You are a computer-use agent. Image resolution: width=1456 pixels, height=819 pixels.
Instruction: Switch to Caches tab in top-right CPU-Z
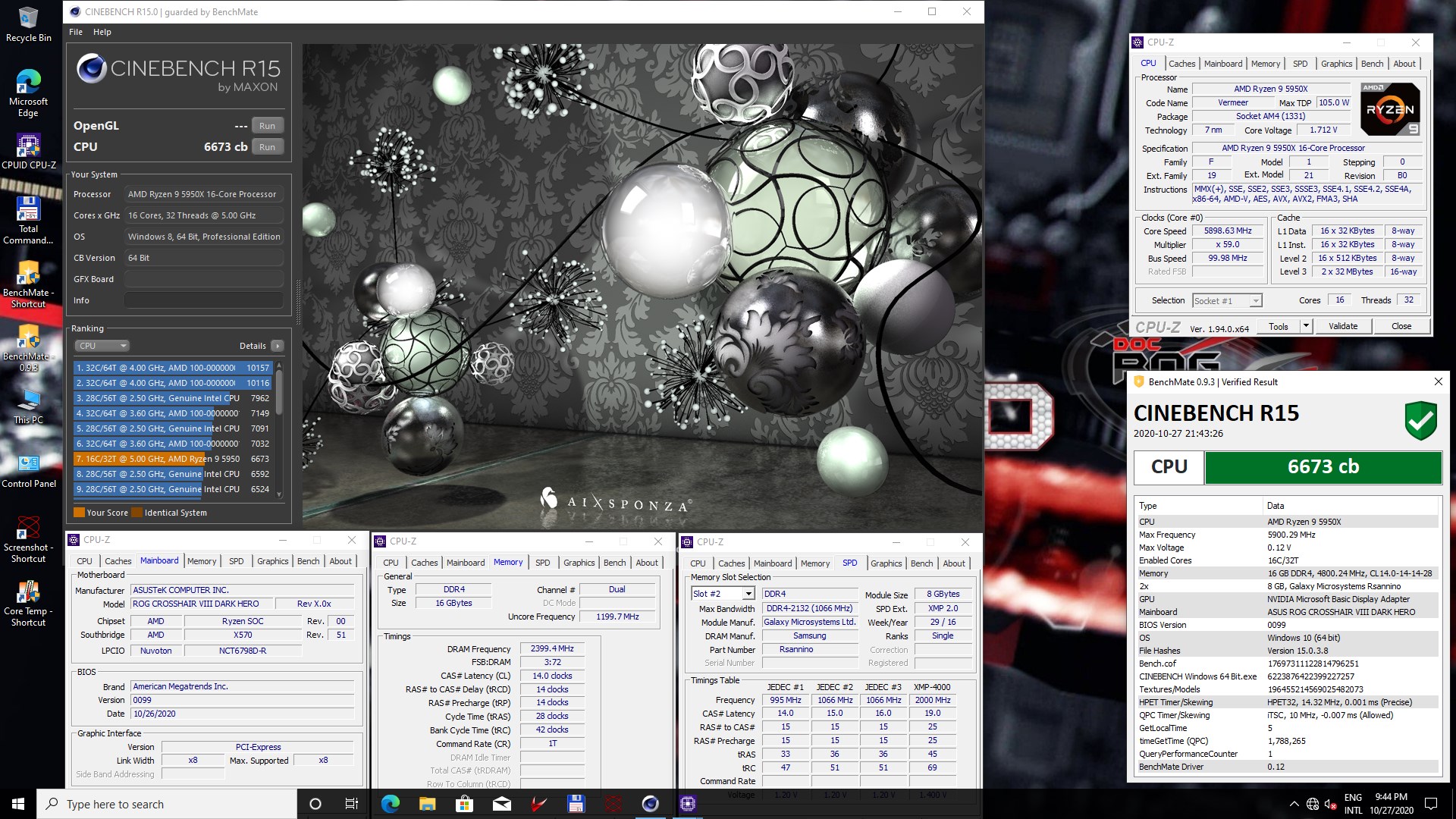[1181, 64]
